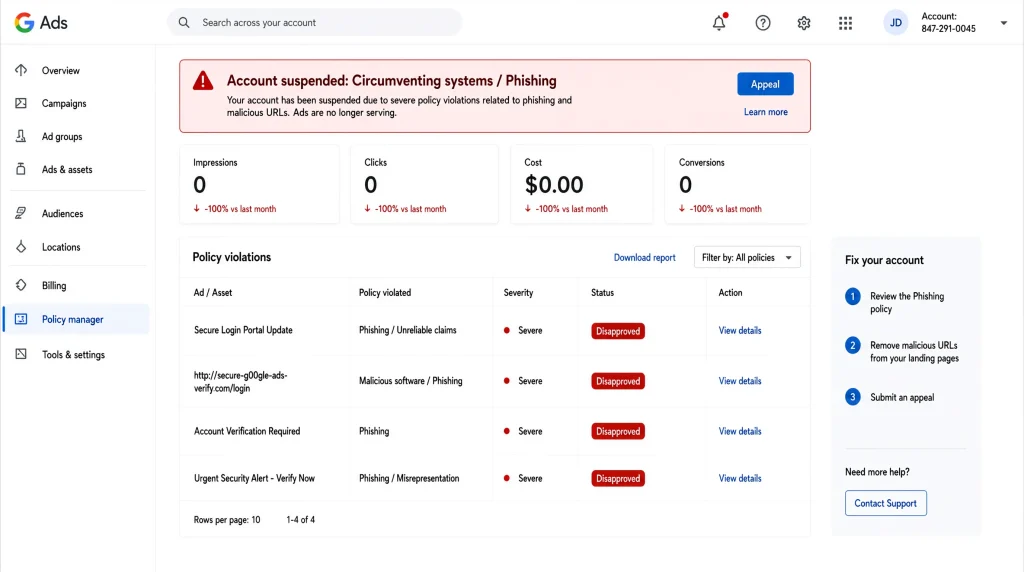This screenshot has height=572, width=1024.
Task: Open Ad groups from the sidebar
Action: click(x=62, y=136)
